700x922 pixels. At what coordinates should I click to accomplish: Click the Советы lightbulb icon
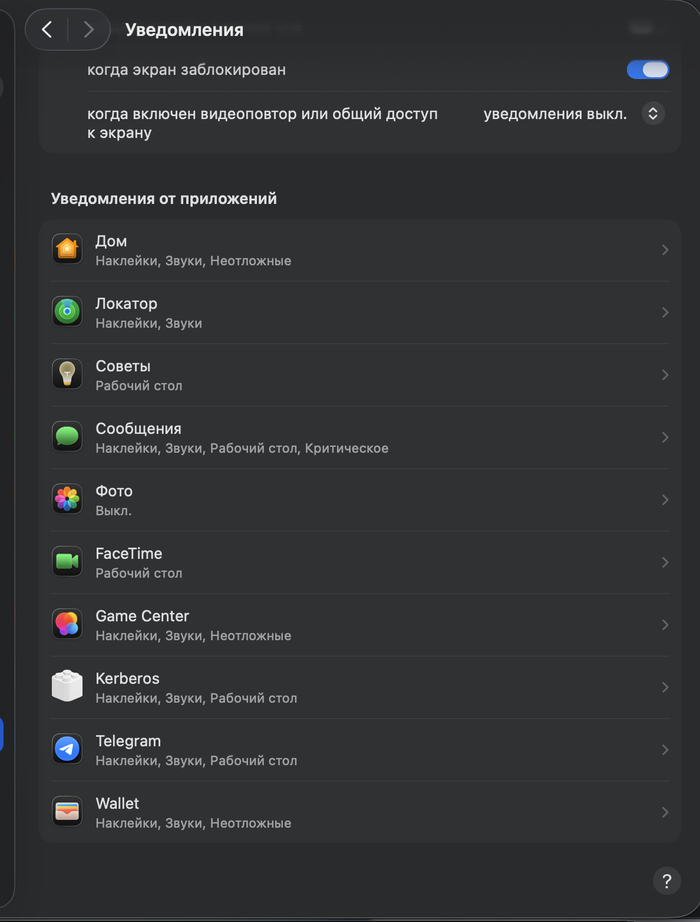pyautogui.click(x=67, y=374)
